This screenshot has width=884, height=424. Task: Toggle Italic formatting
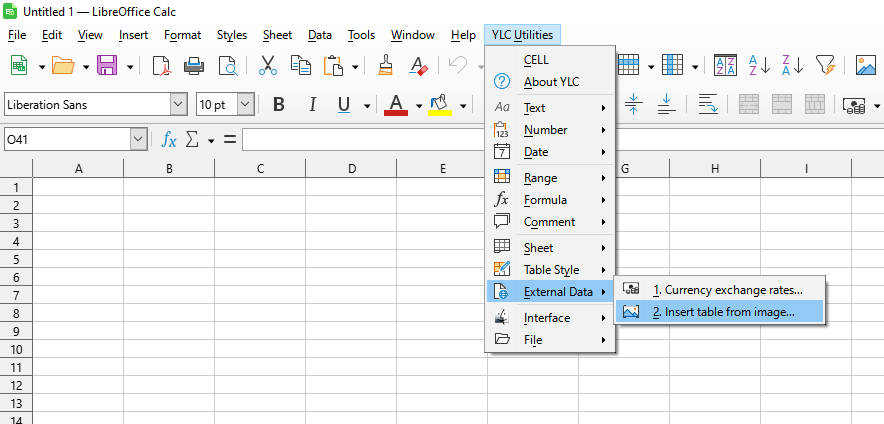click(x=311, y=105)
